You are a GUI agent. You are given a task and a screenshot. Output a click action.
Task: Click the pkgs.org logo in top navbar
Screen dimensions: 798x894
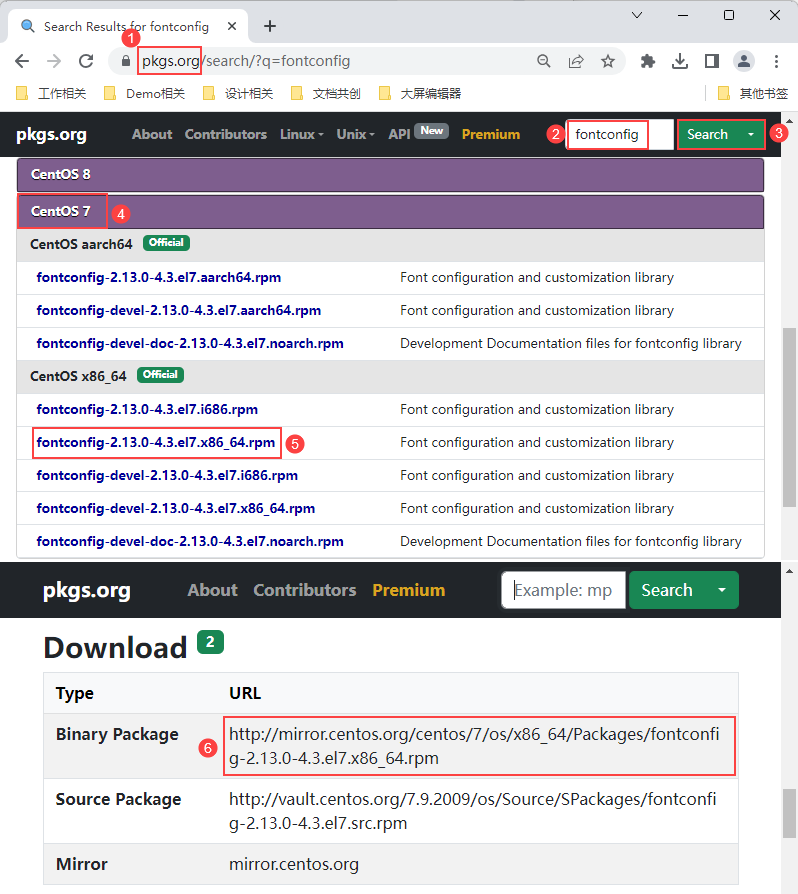[x=51, y=135]
